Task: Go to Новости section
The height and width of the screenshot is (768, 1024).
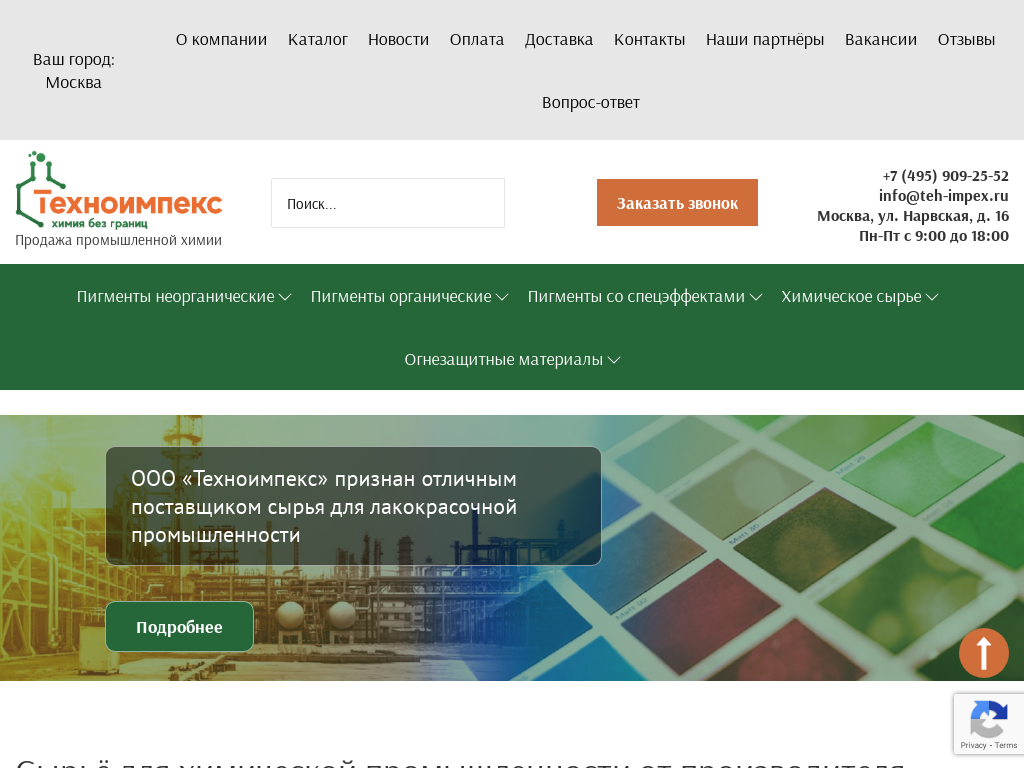Action: click(398, 40)
